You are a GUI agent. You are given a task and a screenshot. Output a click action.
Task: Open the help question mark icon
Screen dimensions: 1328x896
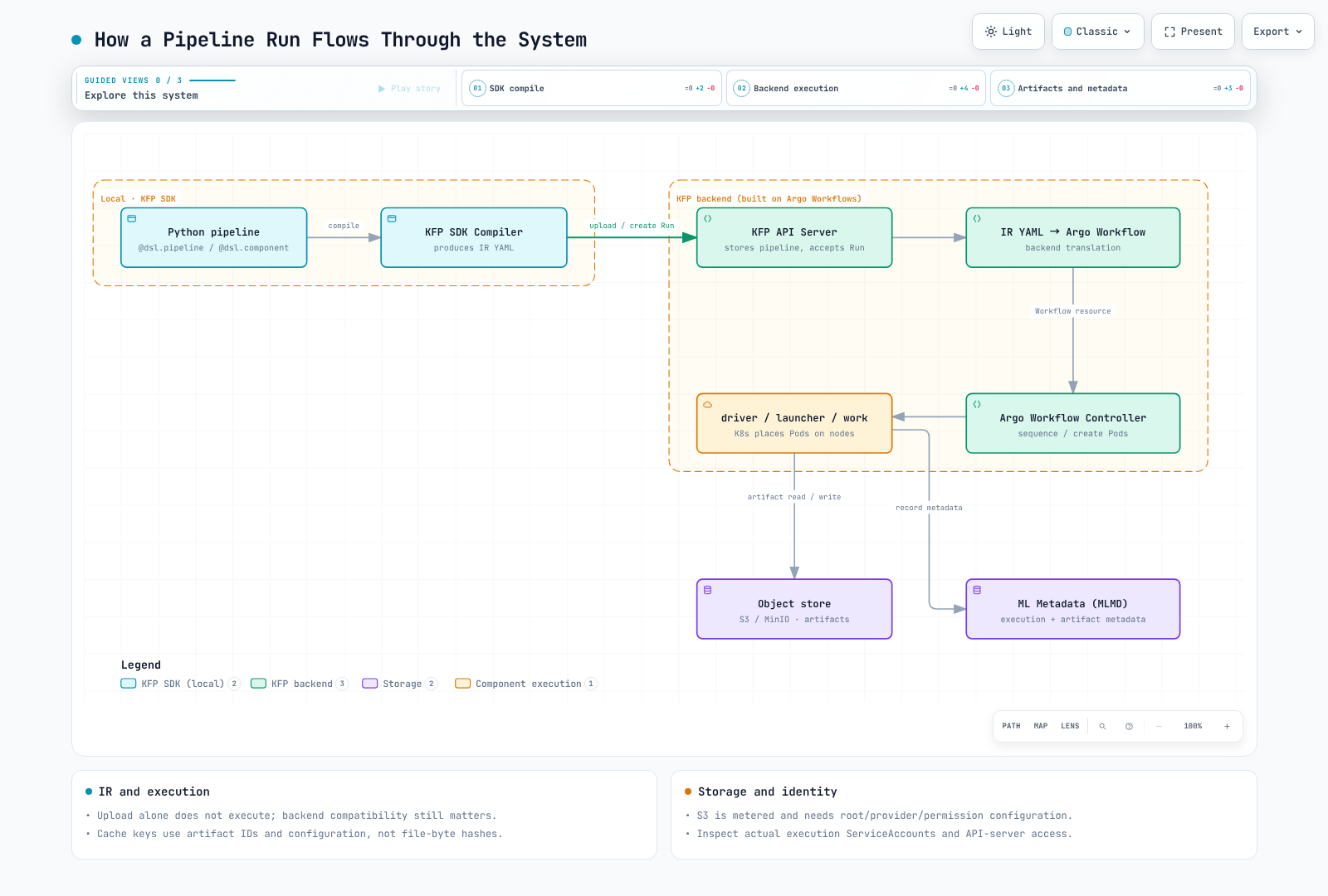[x=1129, y=726]
